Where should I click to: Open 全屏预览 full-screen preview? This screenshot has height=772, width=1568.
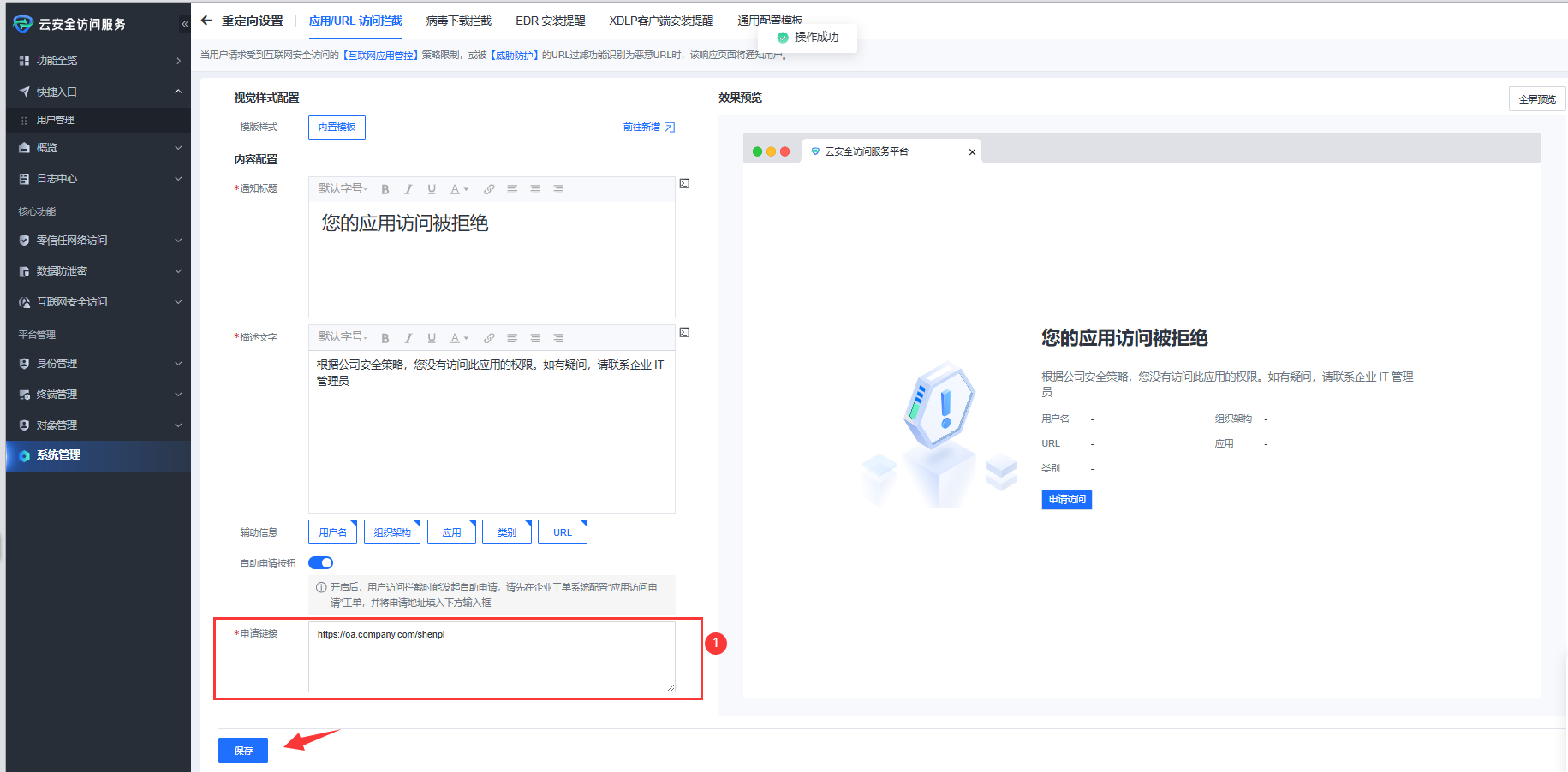1537,99
